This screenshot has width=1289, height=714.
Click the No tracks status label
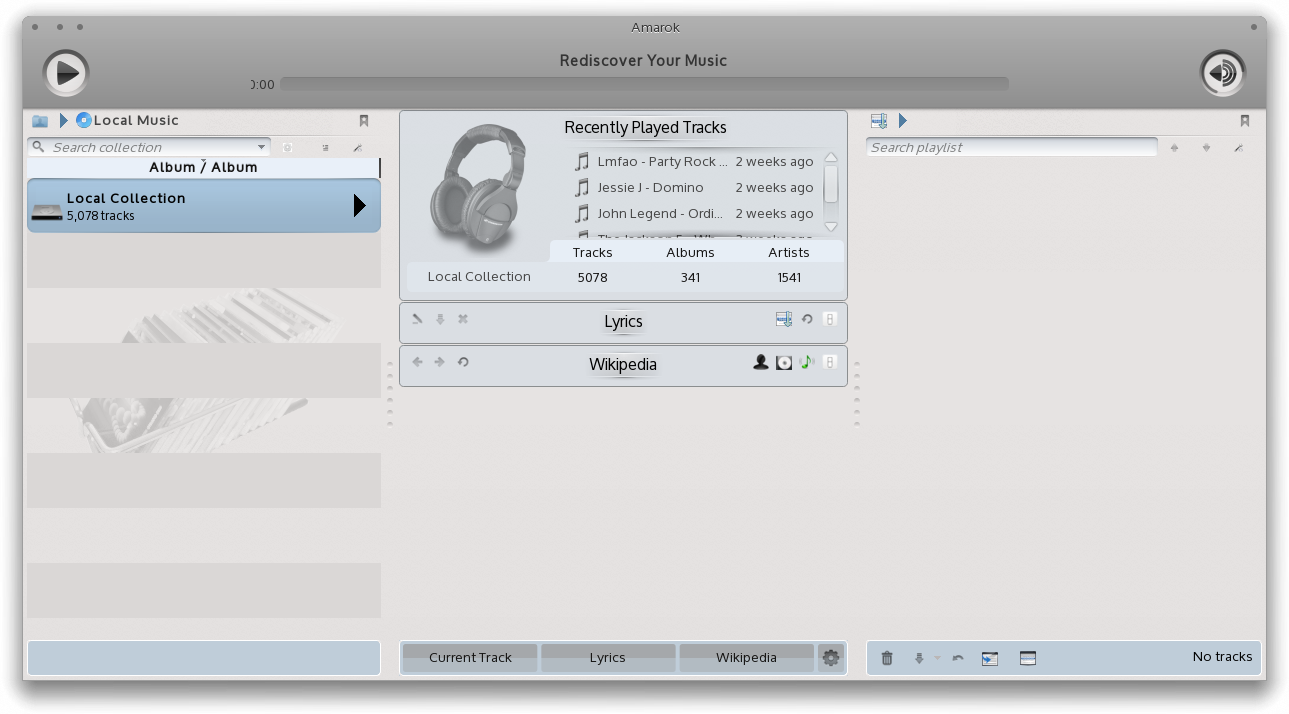(x=1222, y=657)
